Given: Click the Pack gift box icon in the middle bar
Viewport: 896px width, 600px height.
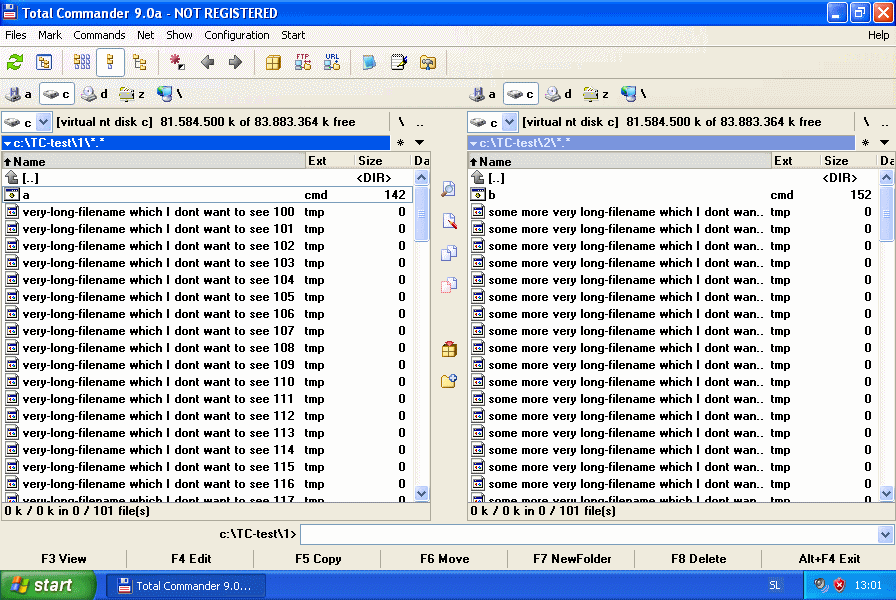Looking at the screenshot, I should click(x=449, y=349).
